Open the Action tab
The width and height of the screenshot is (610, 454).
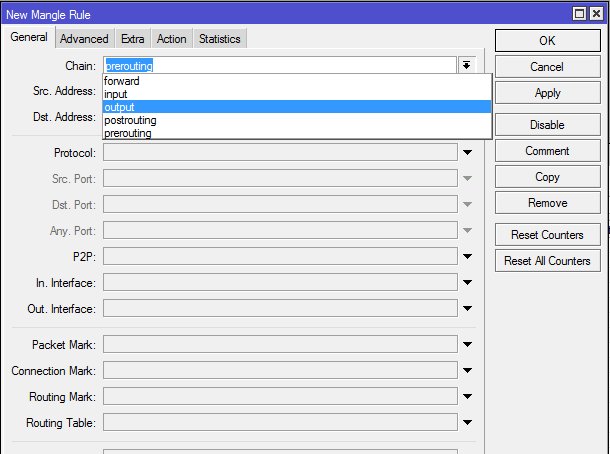(171, 39)
